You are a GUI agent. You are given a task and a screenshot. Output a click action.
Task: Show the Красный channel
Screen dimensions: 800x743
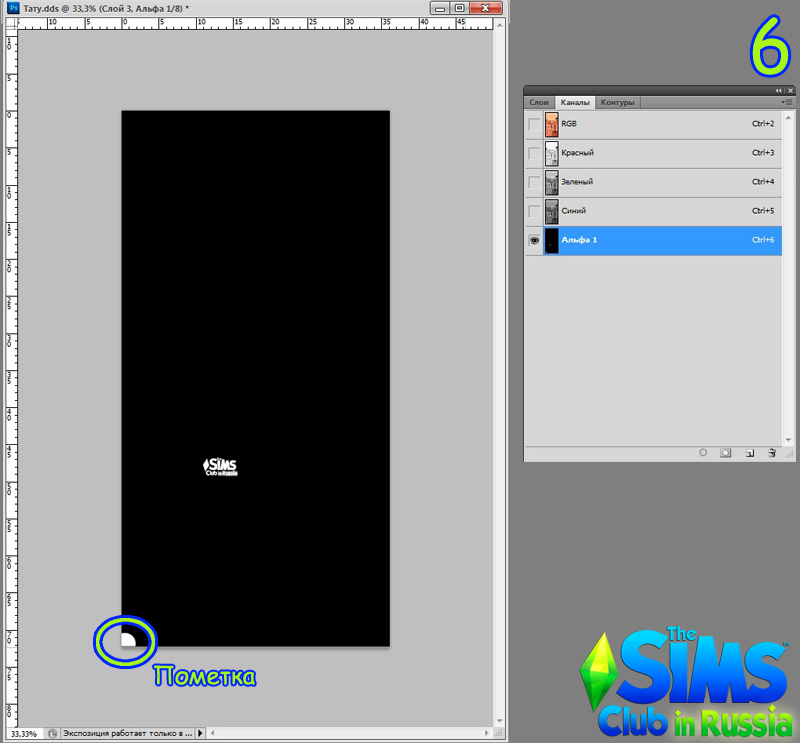[x=534, y=153]
